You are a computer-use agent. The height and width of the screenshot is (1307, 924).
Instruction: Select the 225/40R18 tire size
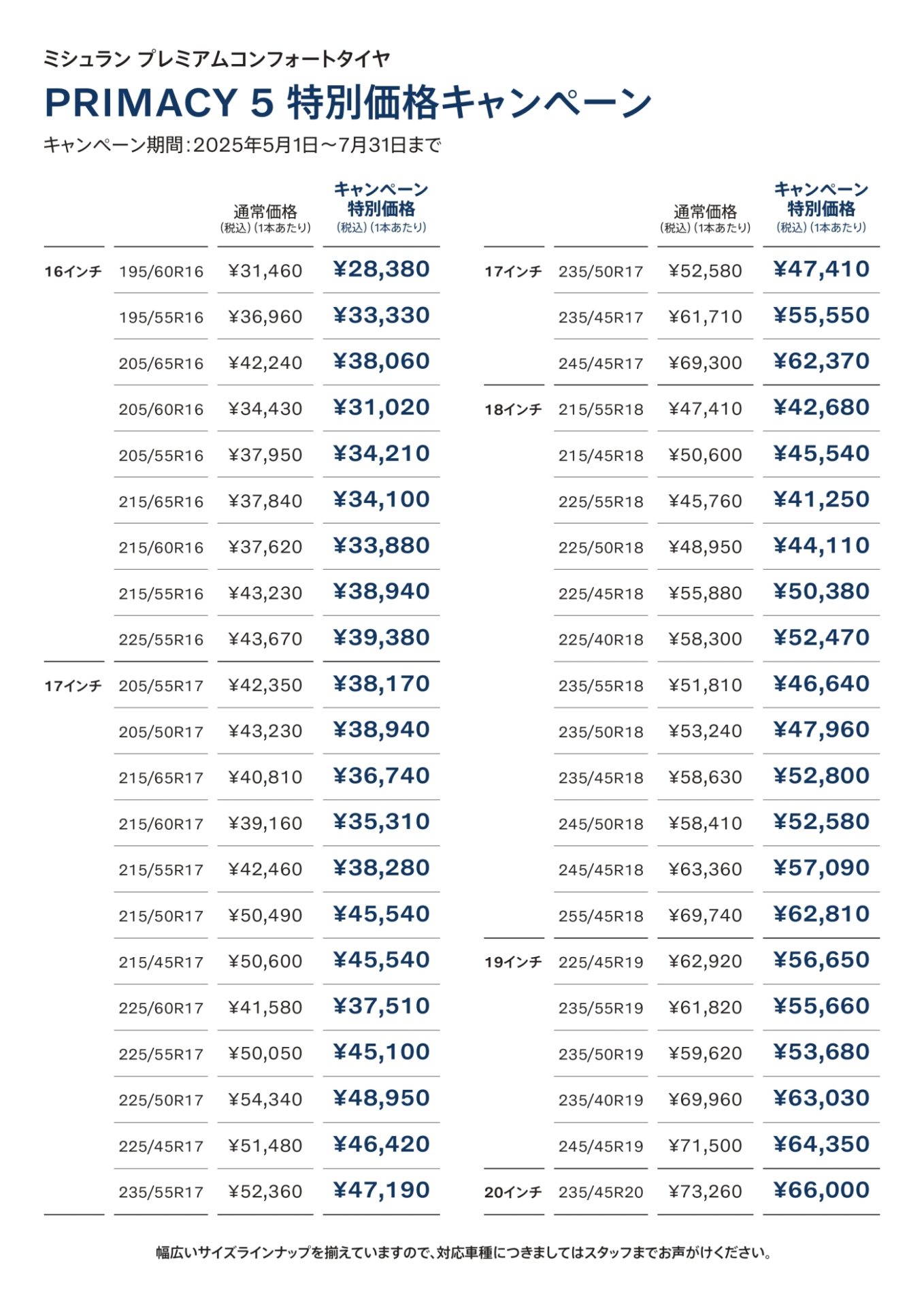[x=601, y=640]
